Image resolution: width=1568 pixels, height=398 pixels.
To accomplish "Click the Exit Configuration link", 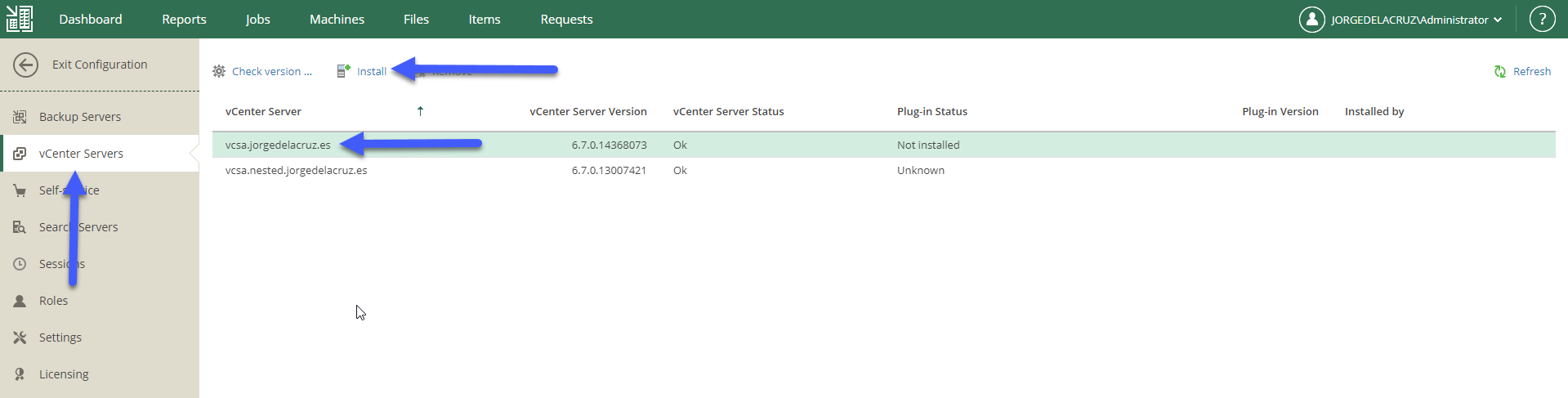I will (x=100, y=65).
